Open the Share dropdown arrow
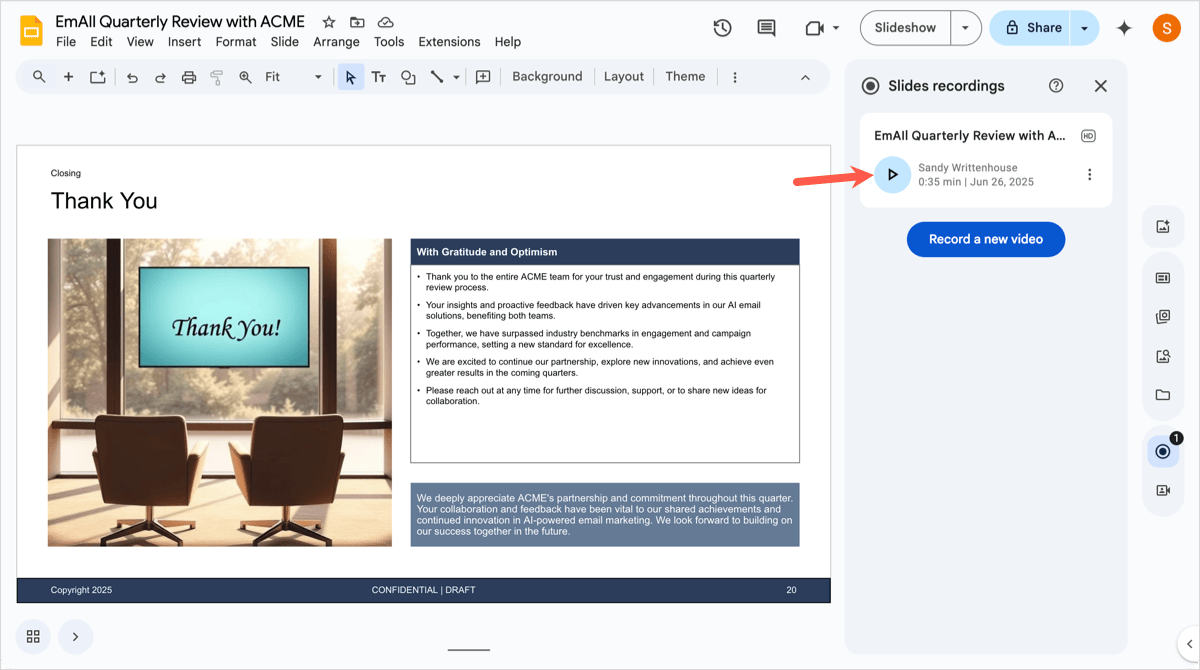Viewport: 1200px width, 670px height. (x=1084, y=28)
